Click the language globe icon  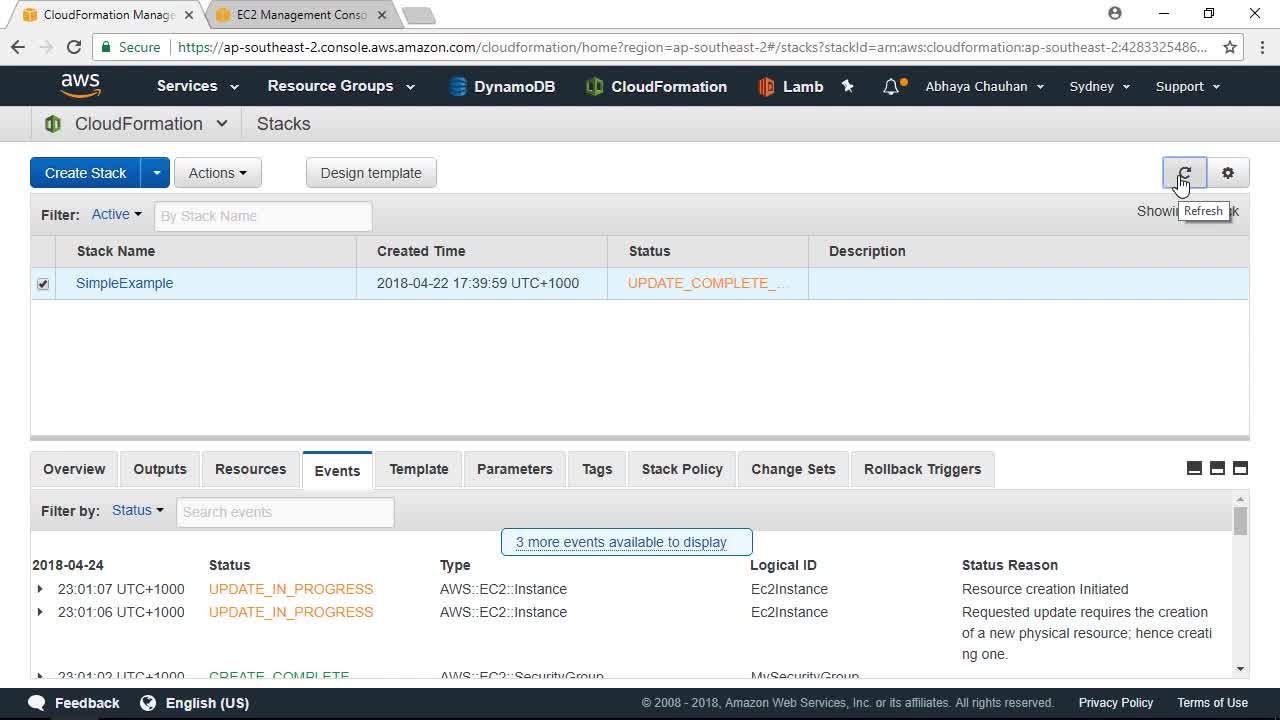(x=148, y=703)
